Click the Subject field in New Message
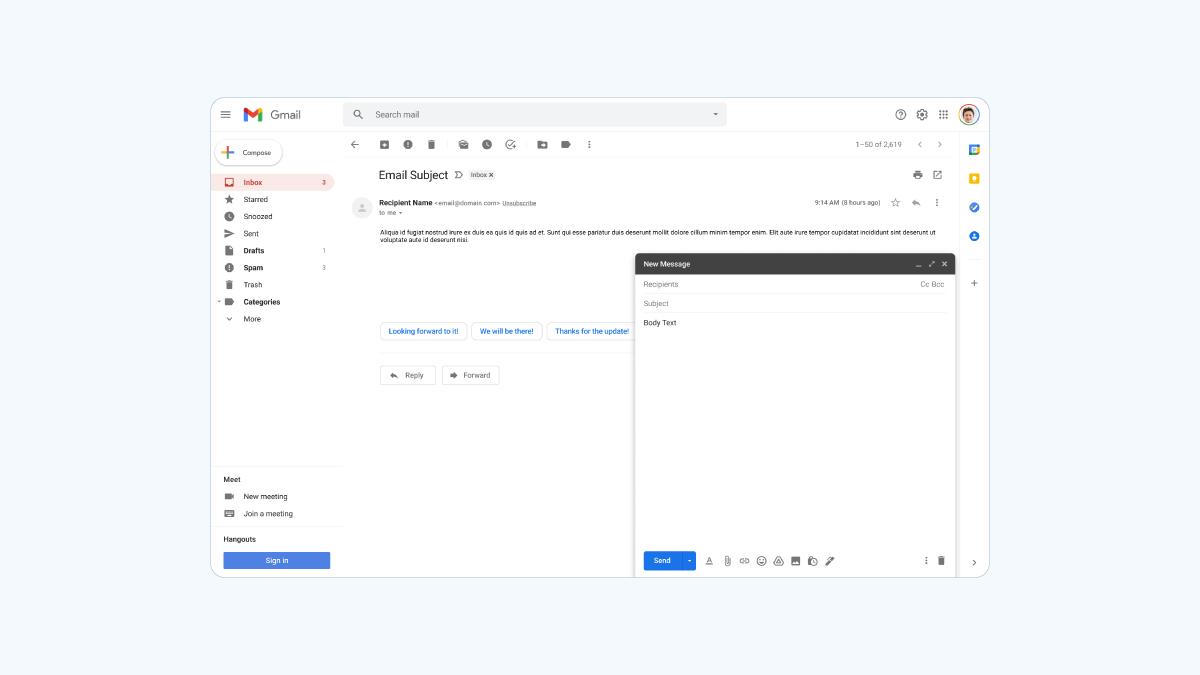 [x=790, y=304]
